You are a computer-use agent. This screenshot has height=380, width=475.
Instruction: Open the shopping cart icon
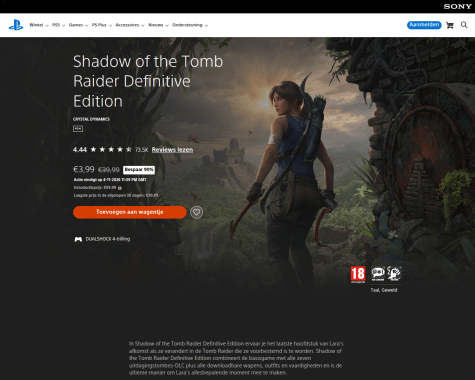(450, 25)
